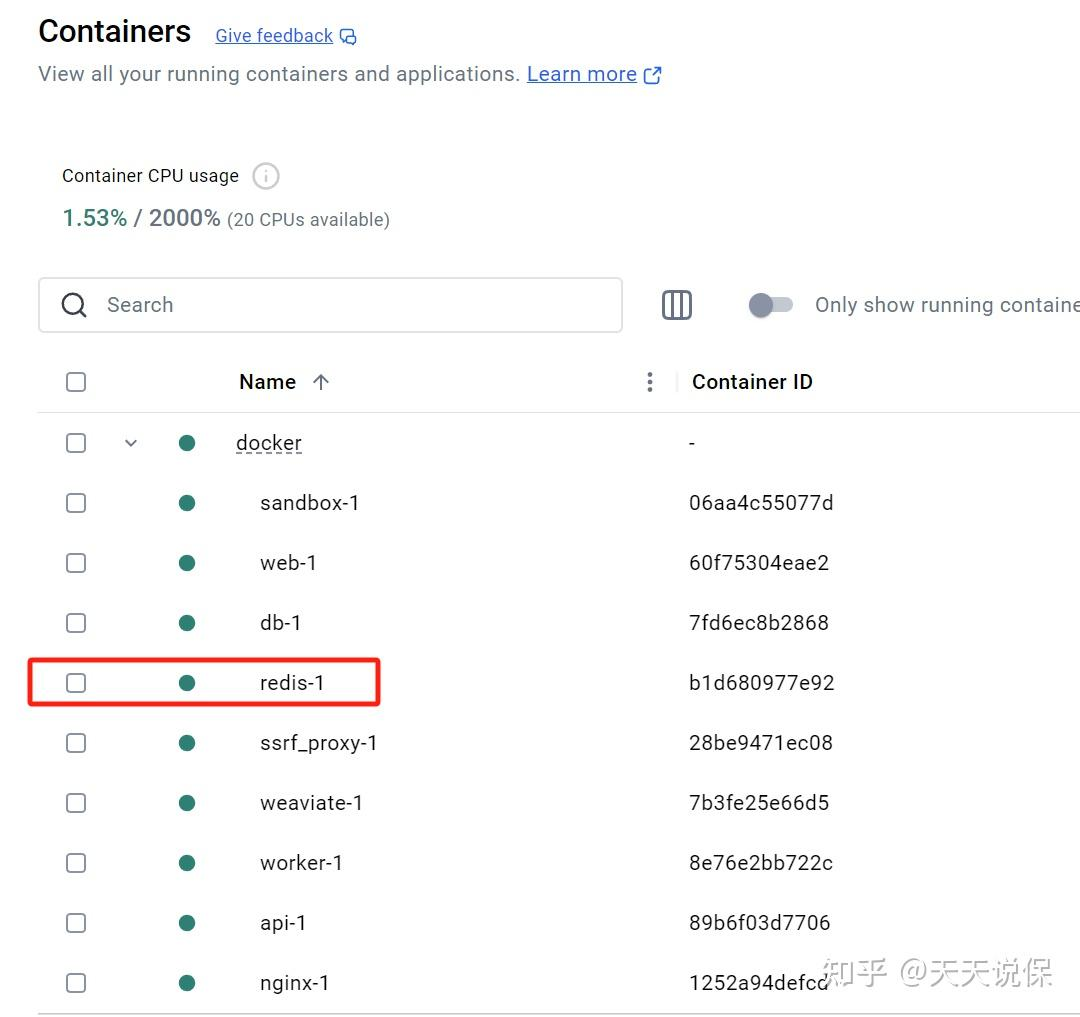Open the column customization icon near search bar
Screen dimensions: 1080x1017
(676, 305)
